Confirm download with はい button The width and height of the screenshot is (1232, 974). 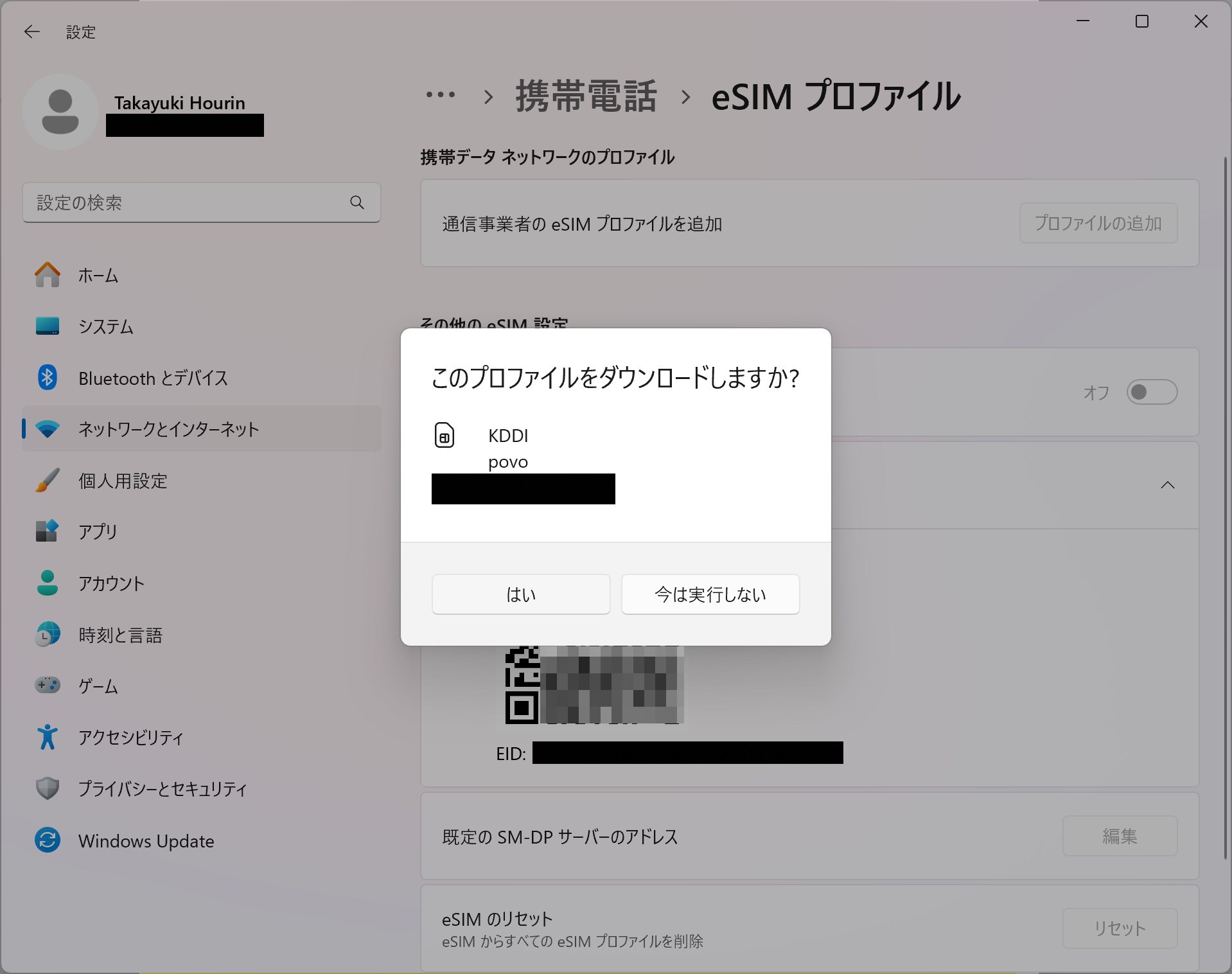click(x=521, y=594)
